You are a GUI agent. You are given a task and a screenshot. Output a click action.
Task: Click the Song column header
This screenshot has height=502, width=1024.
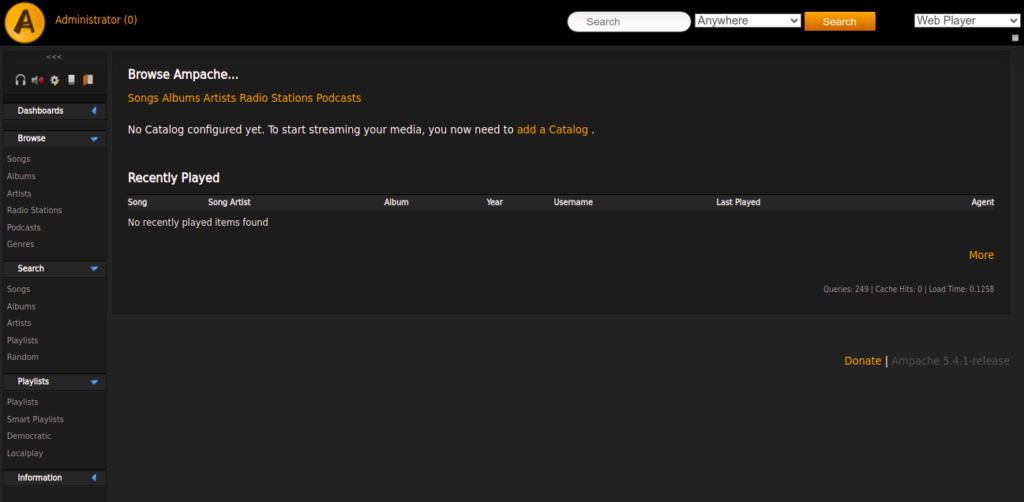coord(137,202)
